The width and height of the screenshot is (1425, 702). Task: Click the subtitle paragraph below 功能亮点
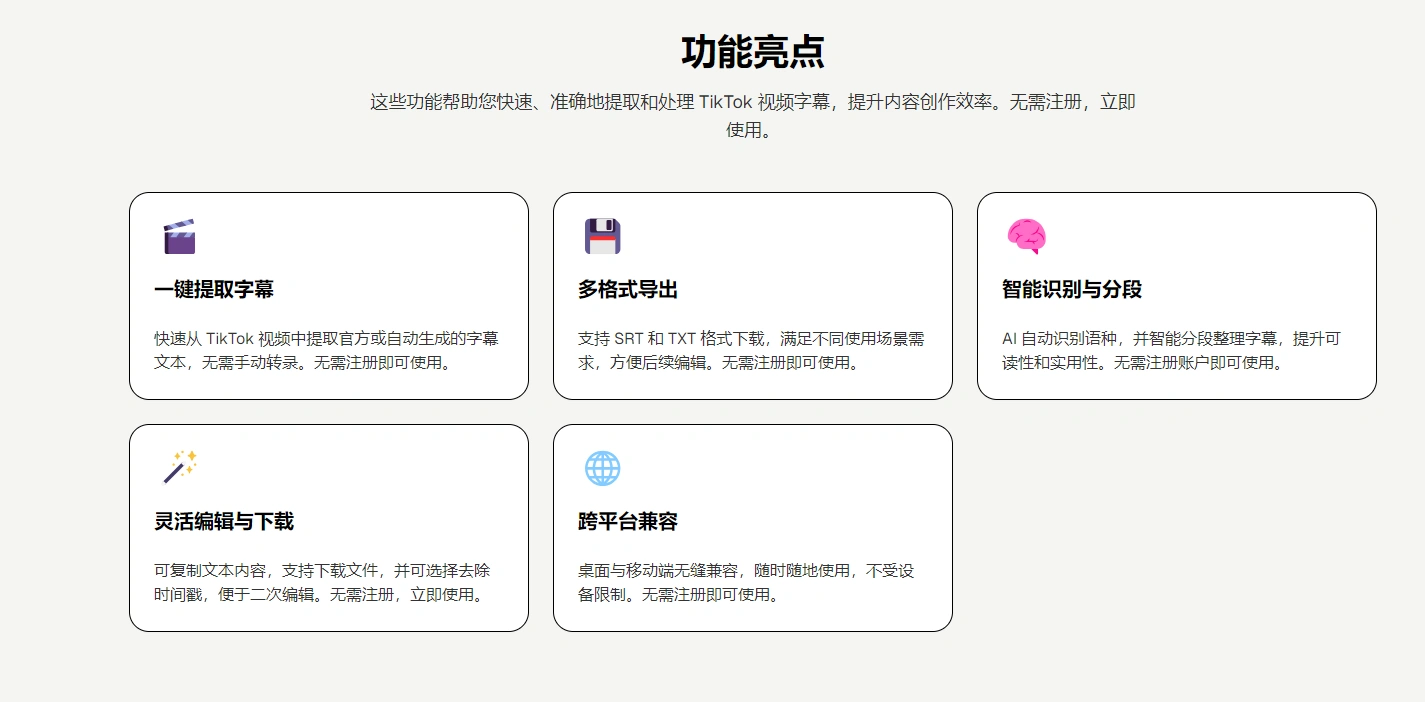point(753,113)
